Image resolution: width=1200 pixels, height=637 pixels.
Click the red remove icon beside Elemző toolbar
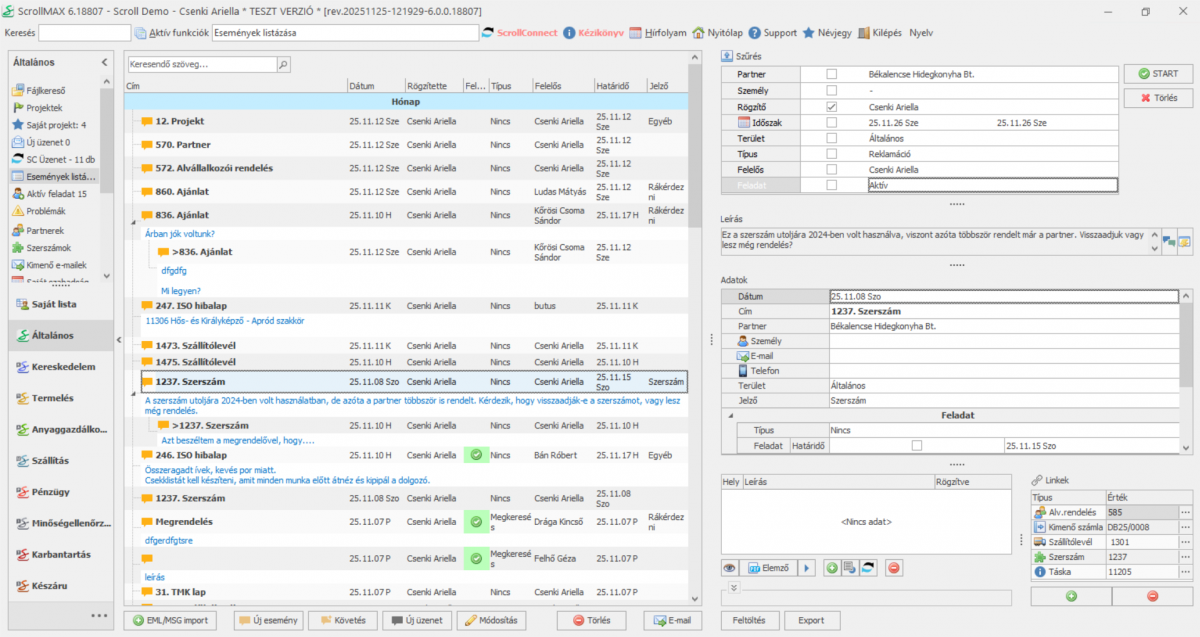point(893,568)
